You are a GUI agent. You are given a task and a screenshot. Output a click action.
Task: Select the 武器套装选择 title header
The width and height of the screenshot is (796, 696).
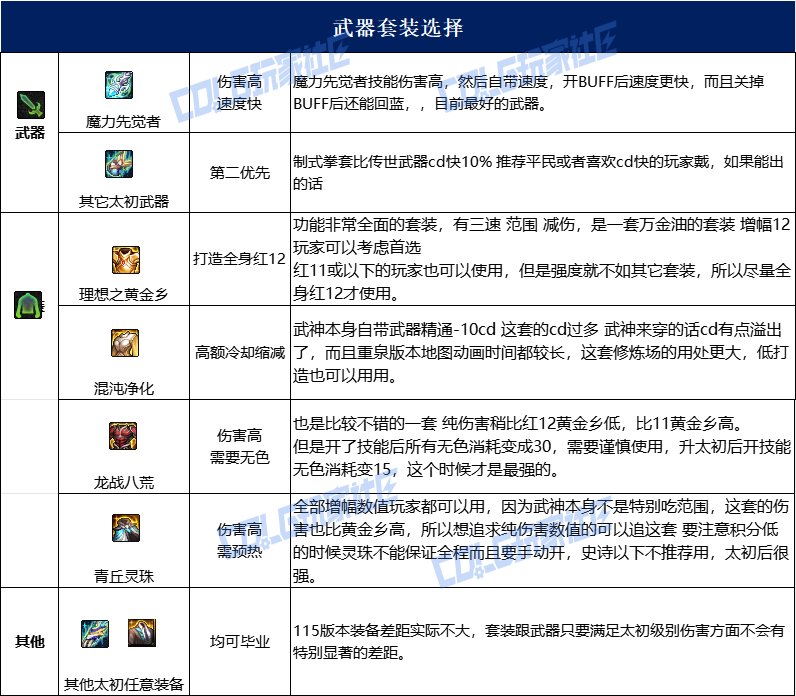click(x=398, y=27)
